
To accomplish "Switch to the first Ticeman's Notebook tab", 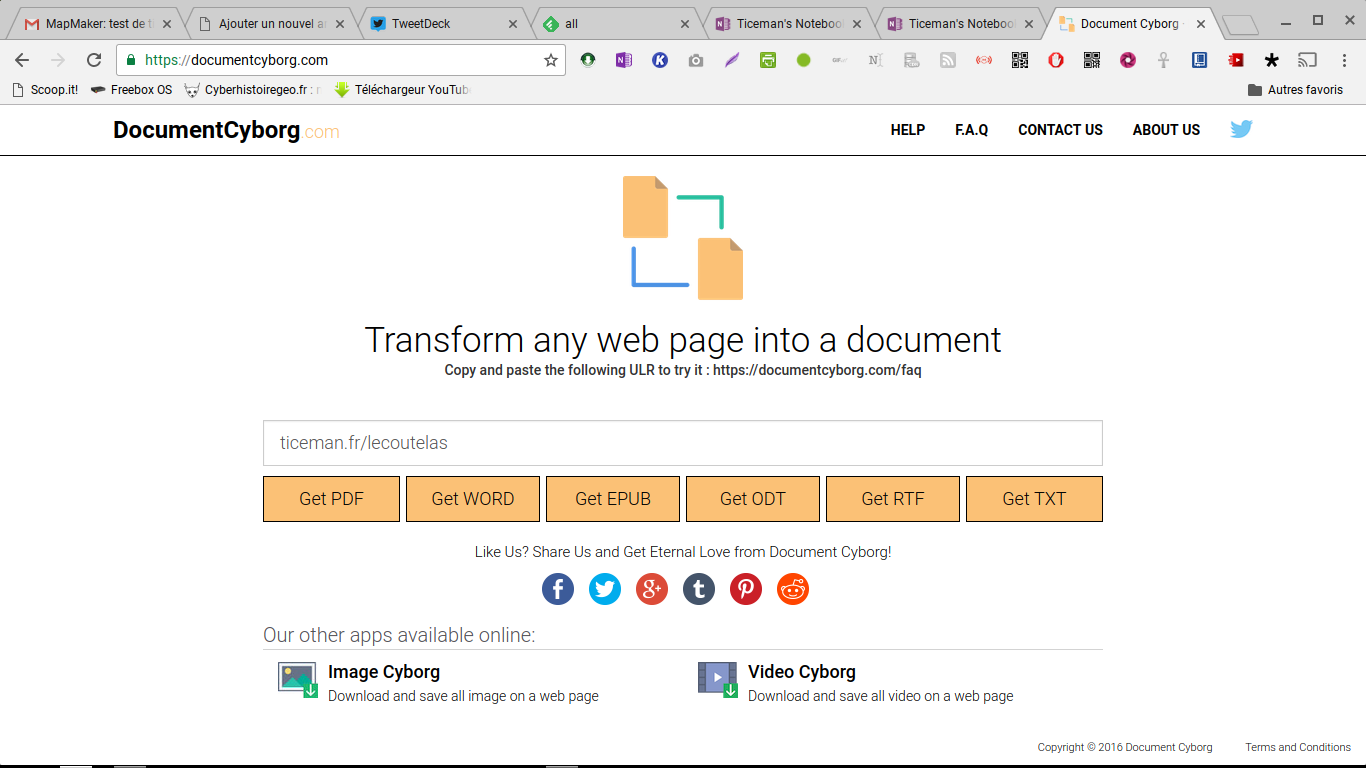I will pyautogui.click(x=790, y=23).
